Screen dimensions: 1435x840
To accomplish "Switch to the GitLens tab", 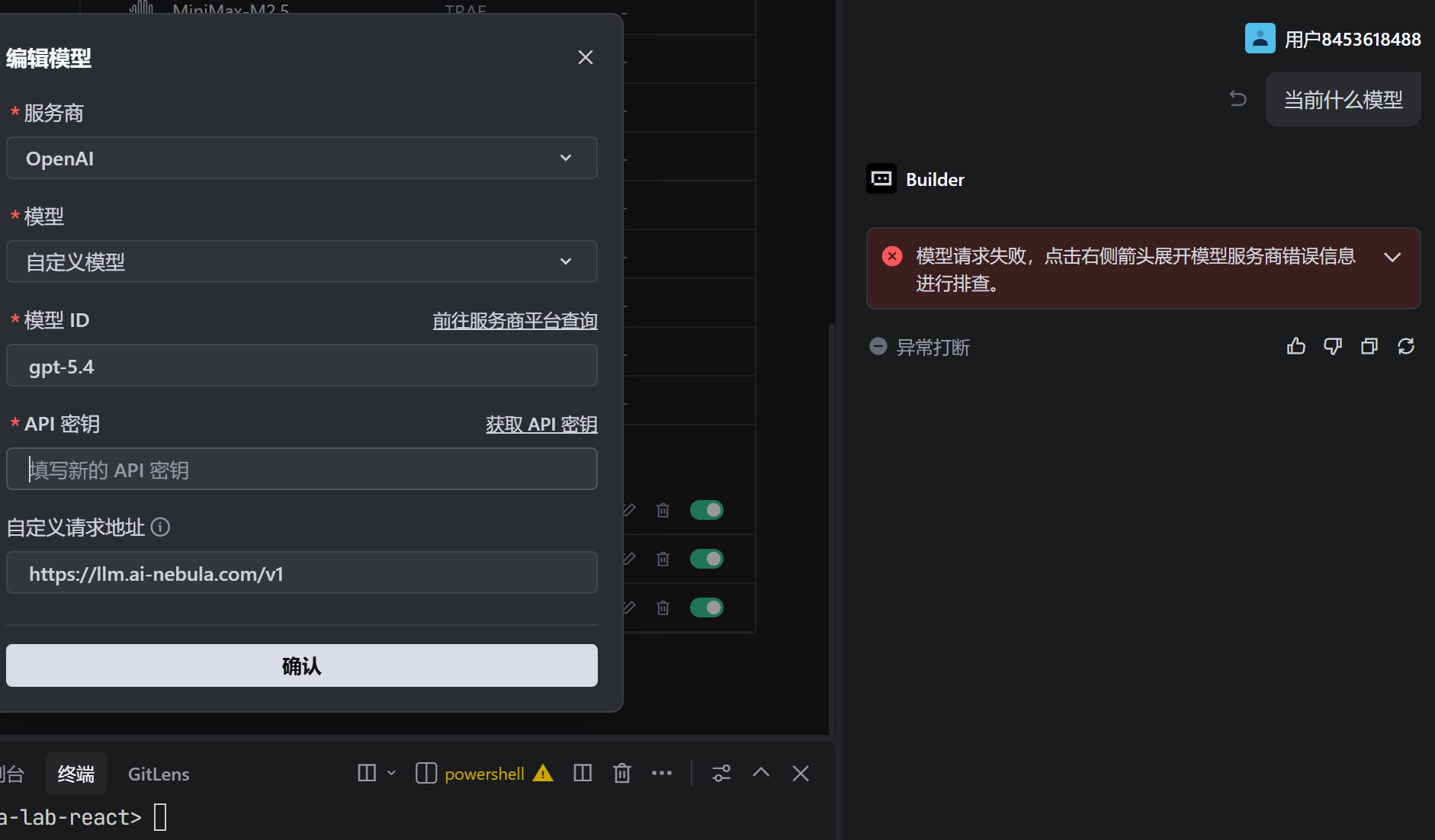I will pos(159,774).
